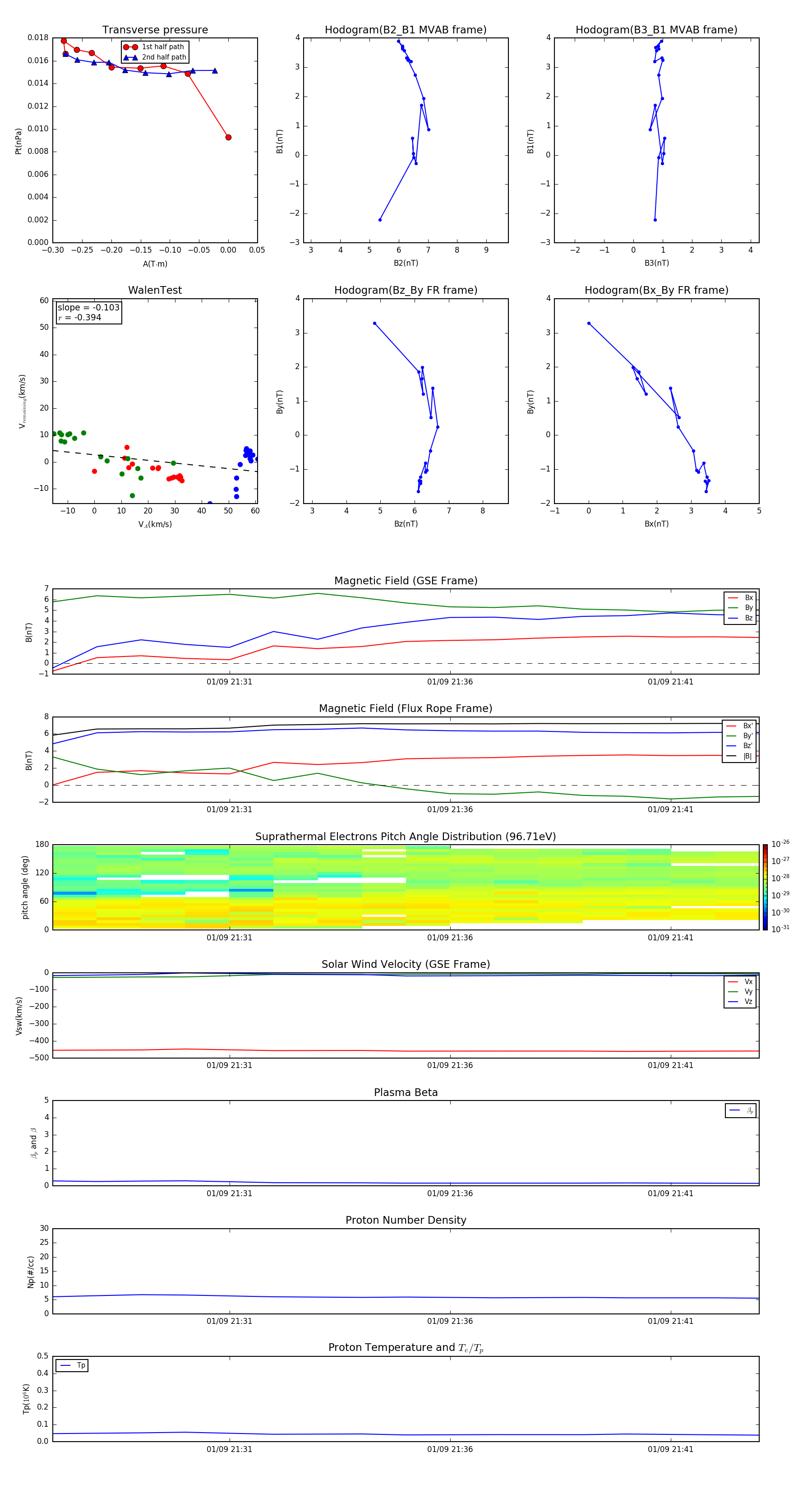The image size is (812, 1489).
Task: Click '01/09 21:41' tick under pitch angle plot
Action: (670, 938)
